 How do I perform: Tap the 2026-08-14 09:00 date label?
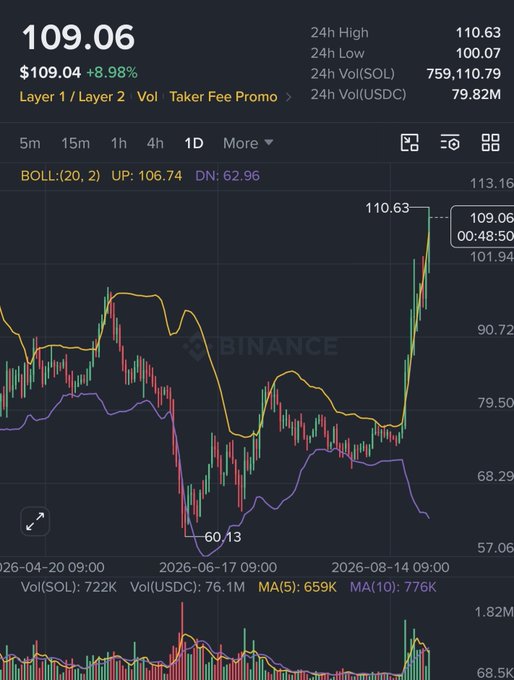(390, 567)
